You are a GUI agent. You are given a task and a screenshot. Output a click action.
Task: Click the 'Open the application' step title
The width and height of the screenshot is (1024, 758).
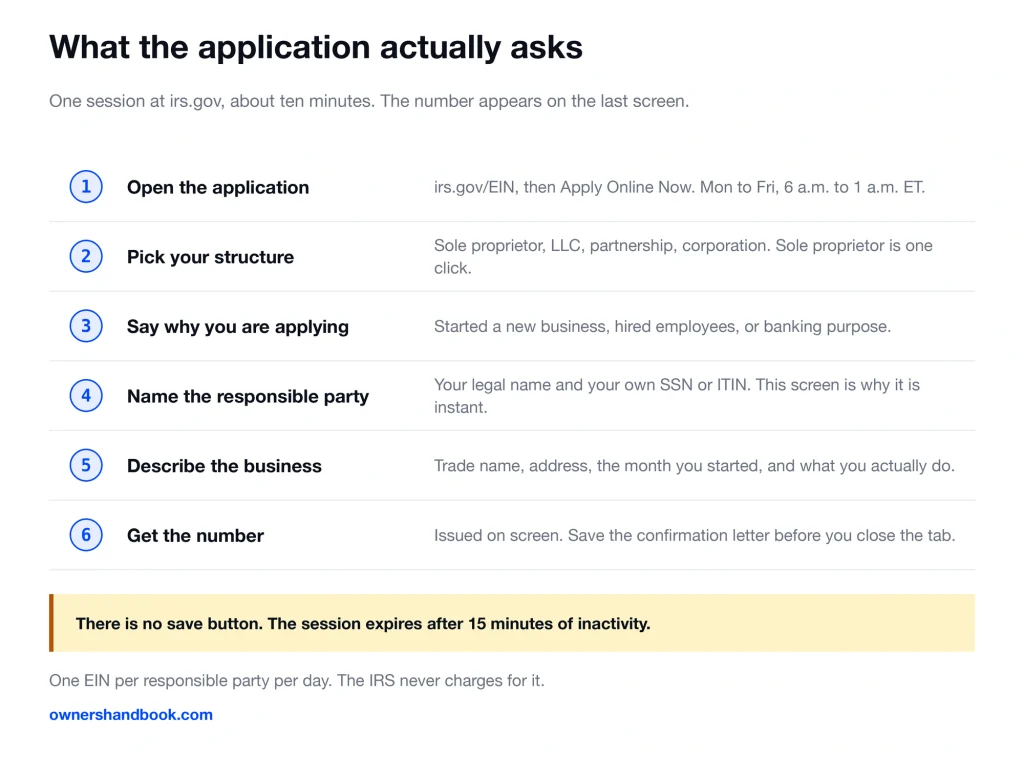[x=217, y=187]
